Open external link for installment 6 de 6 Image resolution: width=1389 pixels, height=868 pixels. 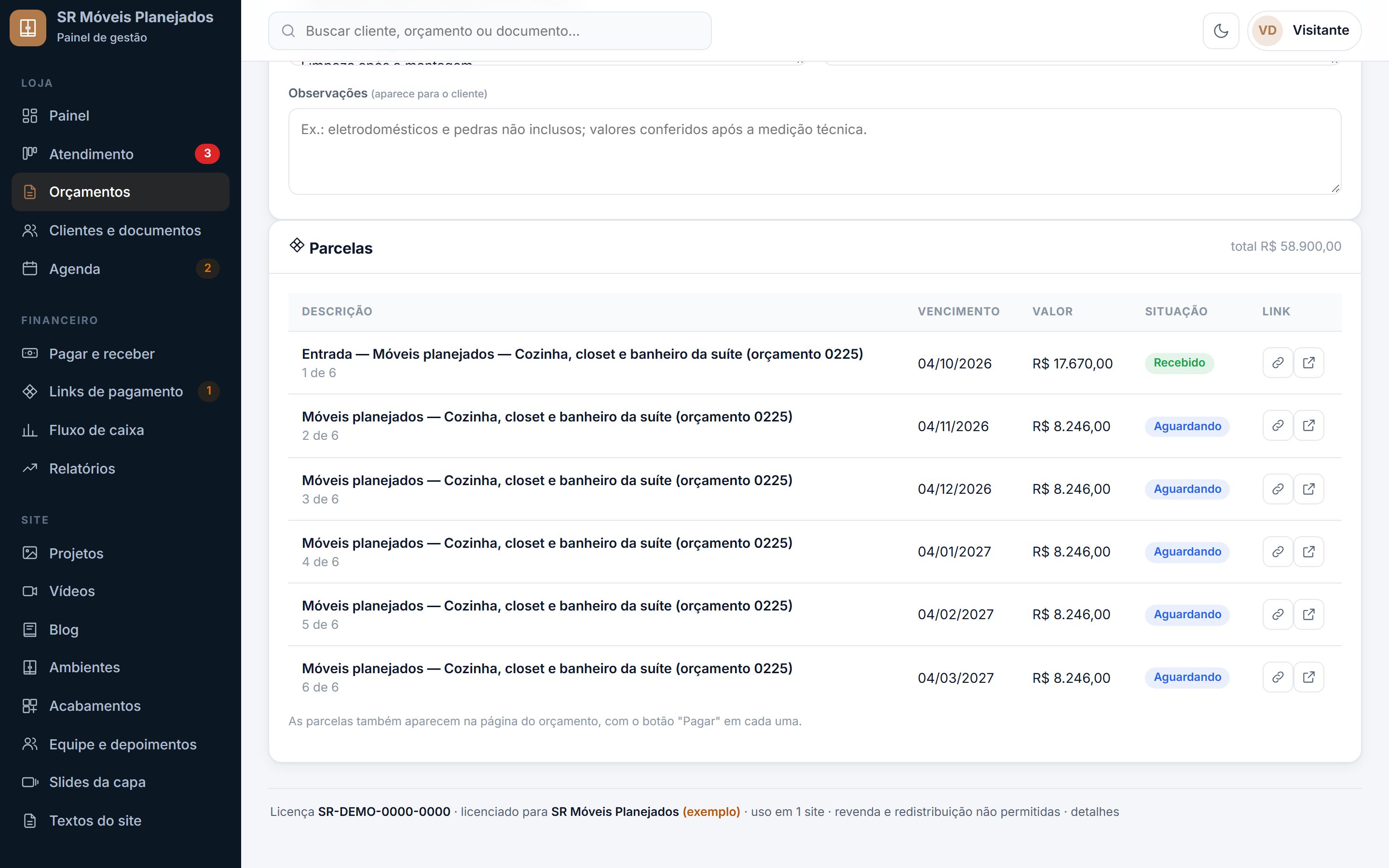point(1308,677)
